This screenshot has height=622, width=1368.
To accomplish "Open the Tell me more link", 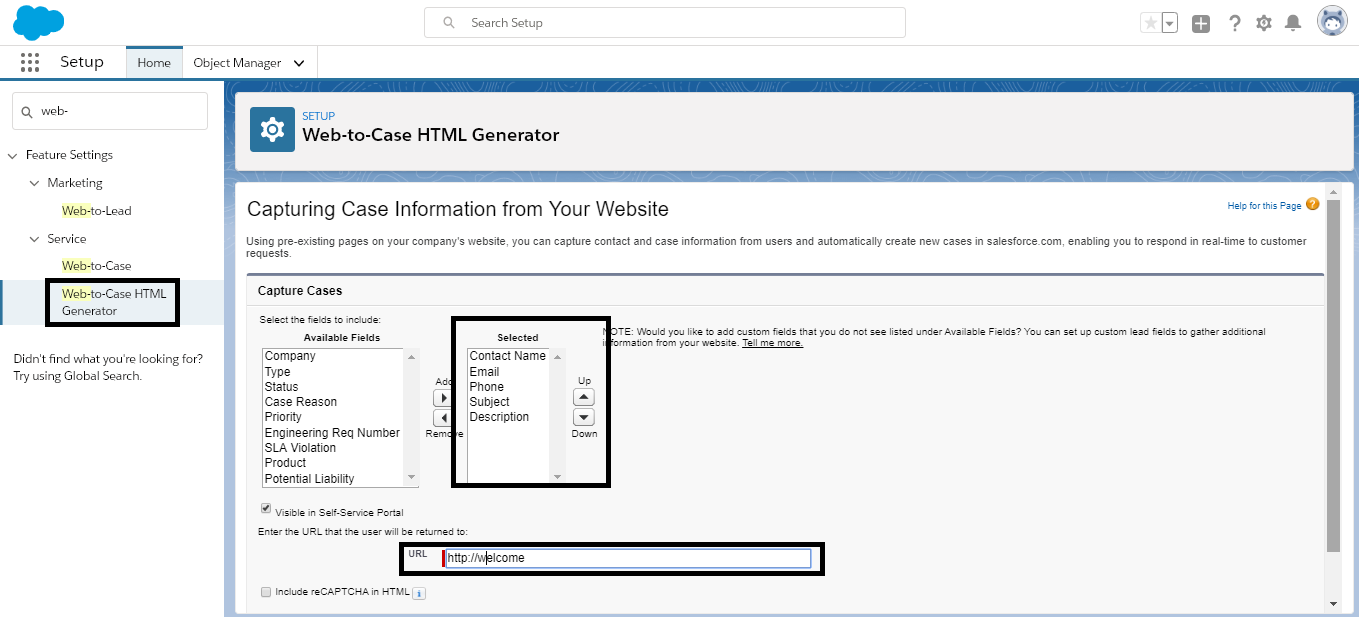I will point(772,343).
